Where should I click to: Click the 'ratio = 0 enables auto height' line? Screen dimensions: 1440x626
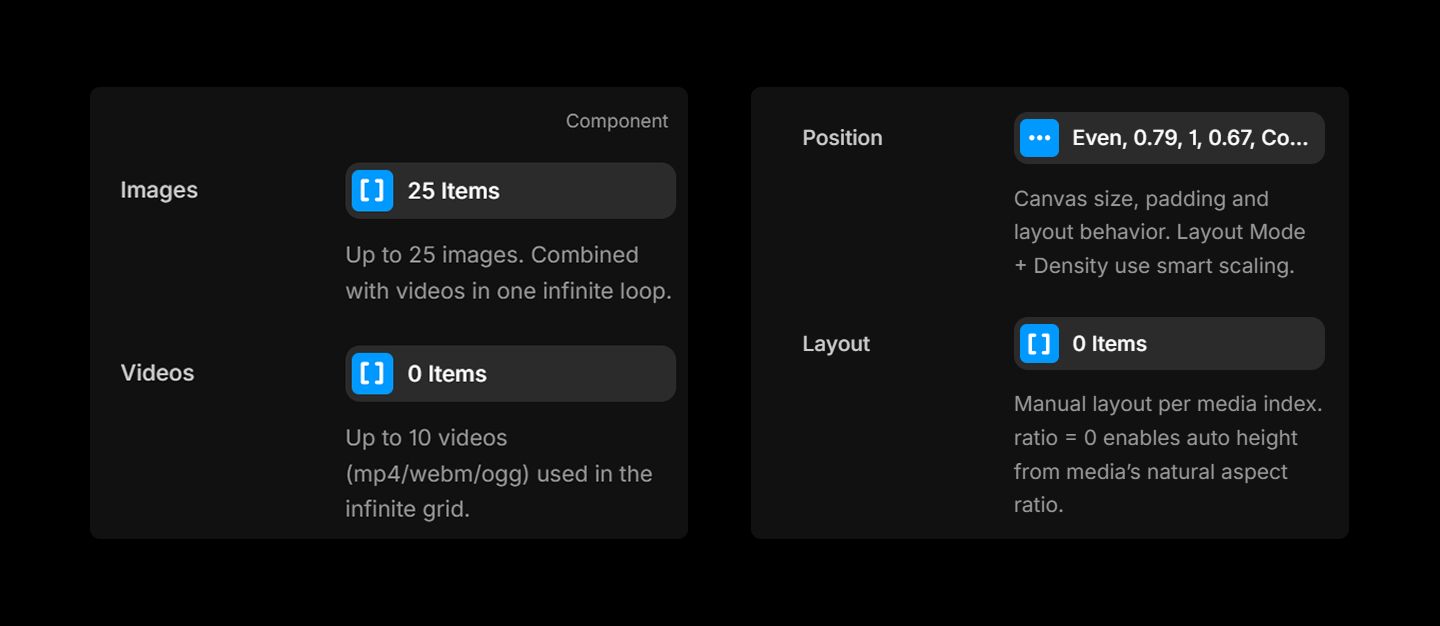point(1155,438)
